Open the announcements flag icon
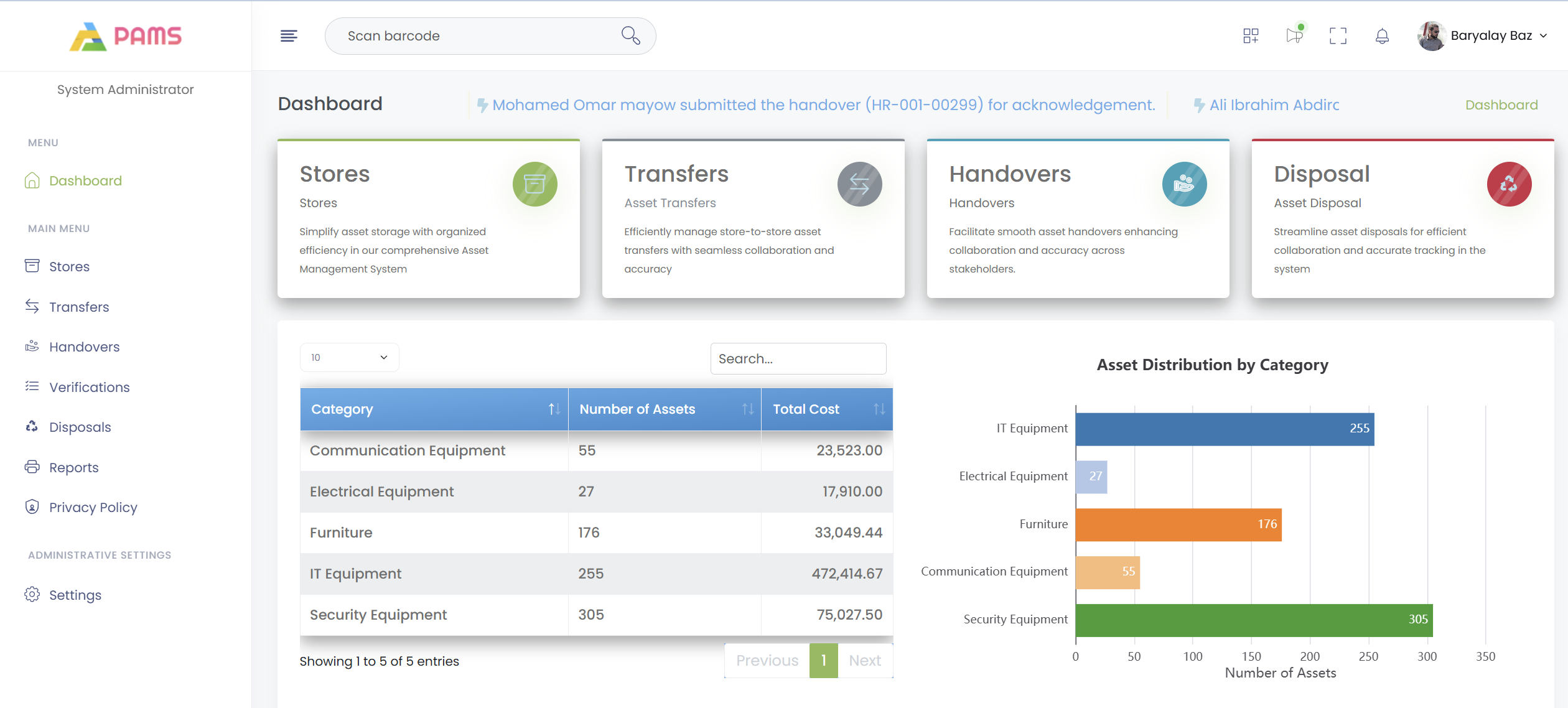1568x708 pixels. [x=1294, y=35]
